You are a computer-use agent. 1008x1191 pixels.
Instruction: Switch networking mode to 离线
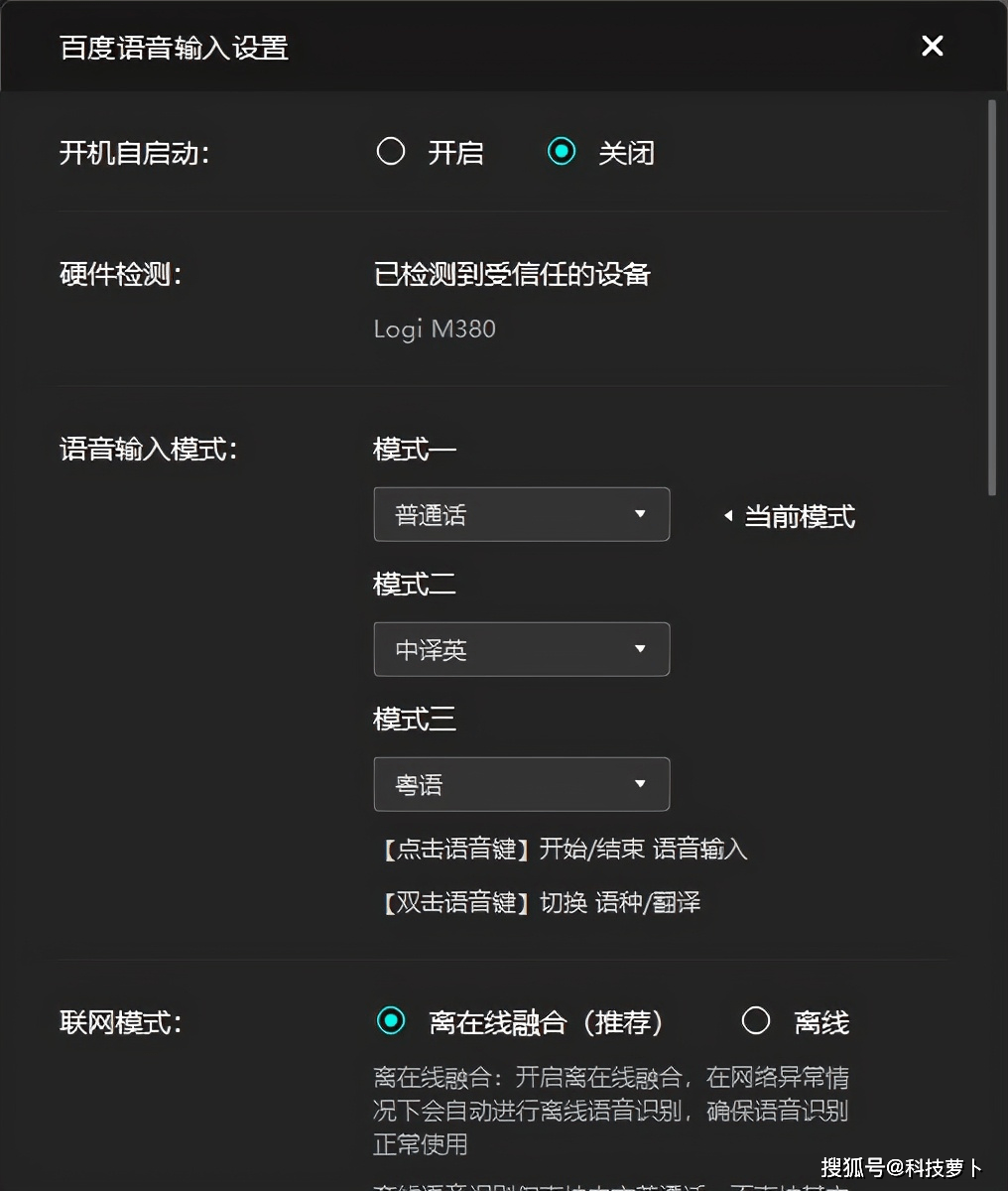pos(756,1020)
